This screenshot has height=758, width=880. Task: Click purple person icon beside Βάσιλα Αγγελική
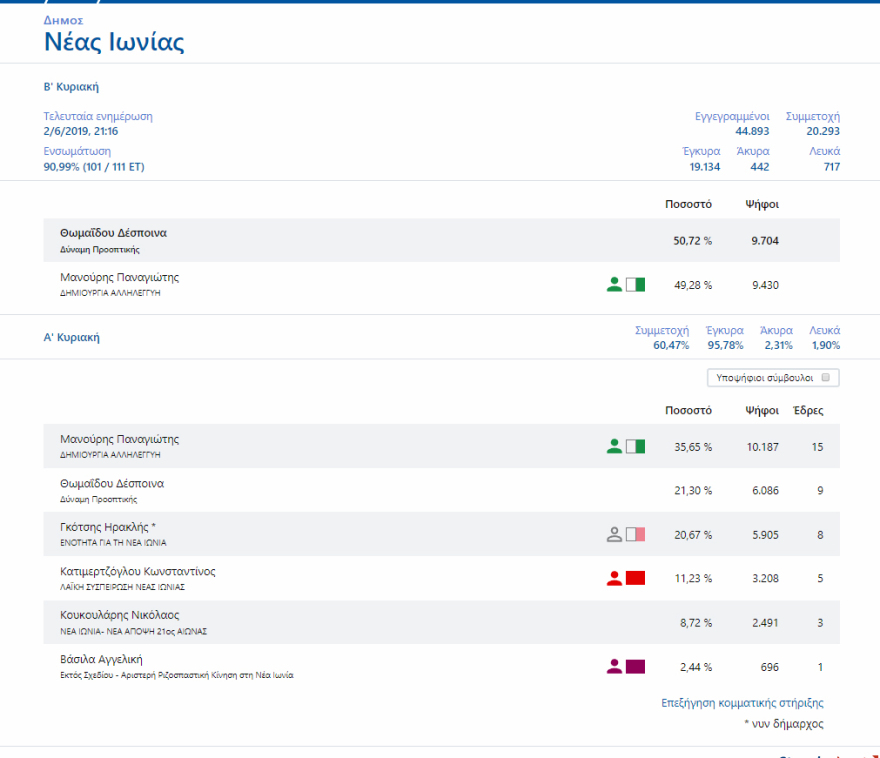tap(614, 666)
